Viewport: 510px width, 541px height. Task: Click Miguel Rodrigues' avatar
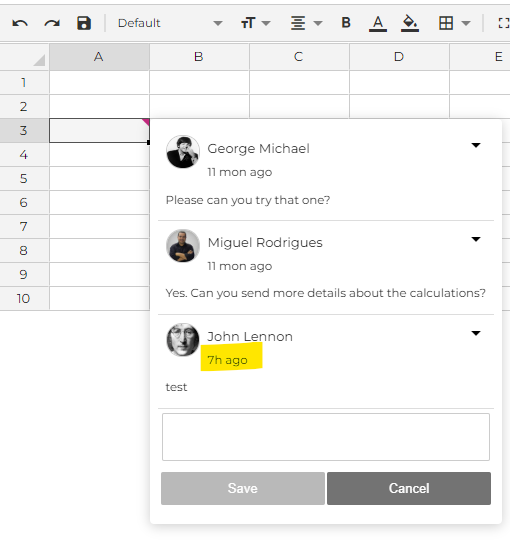coord(183,246)
